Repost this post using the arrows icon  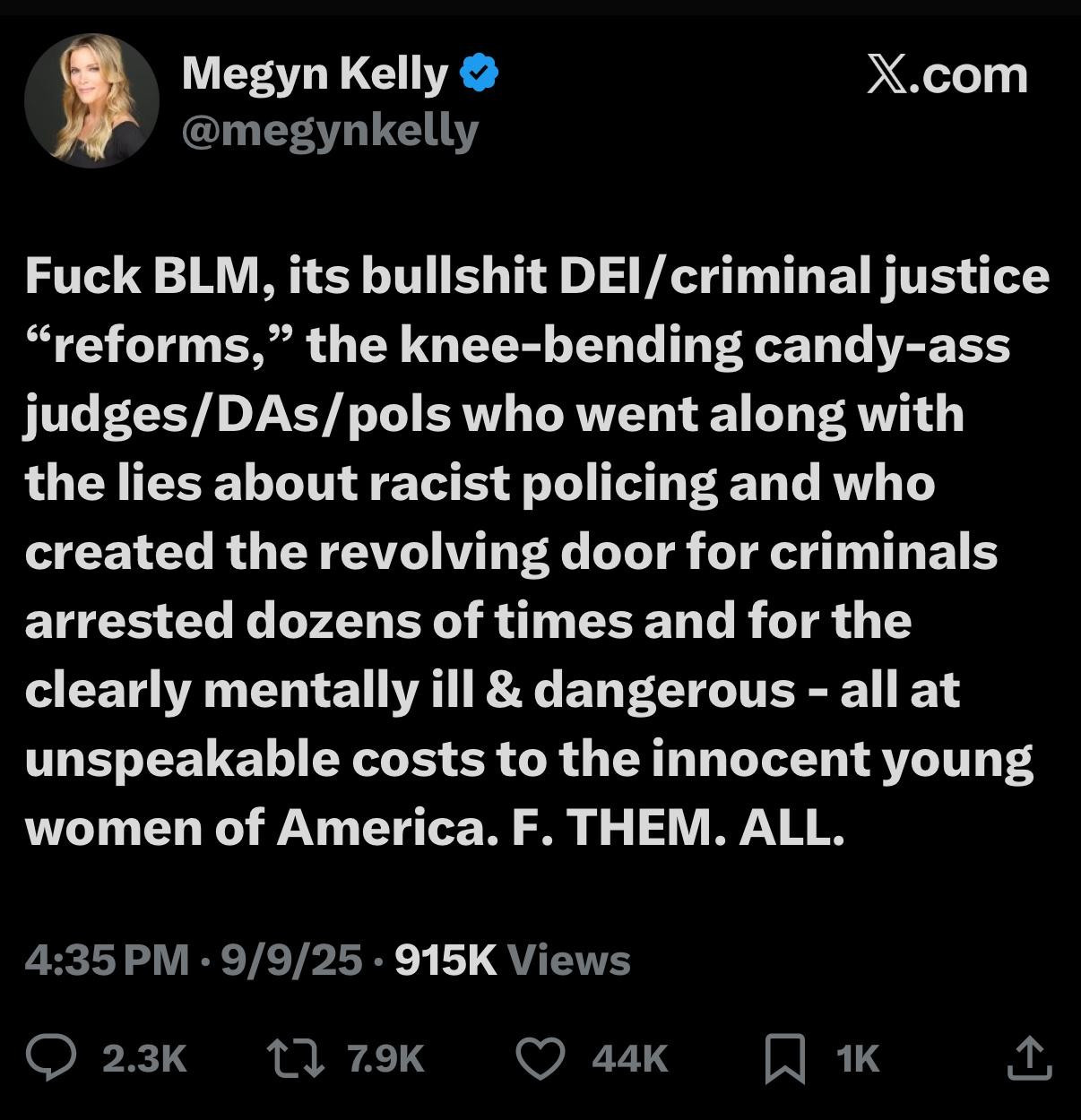296,1058
